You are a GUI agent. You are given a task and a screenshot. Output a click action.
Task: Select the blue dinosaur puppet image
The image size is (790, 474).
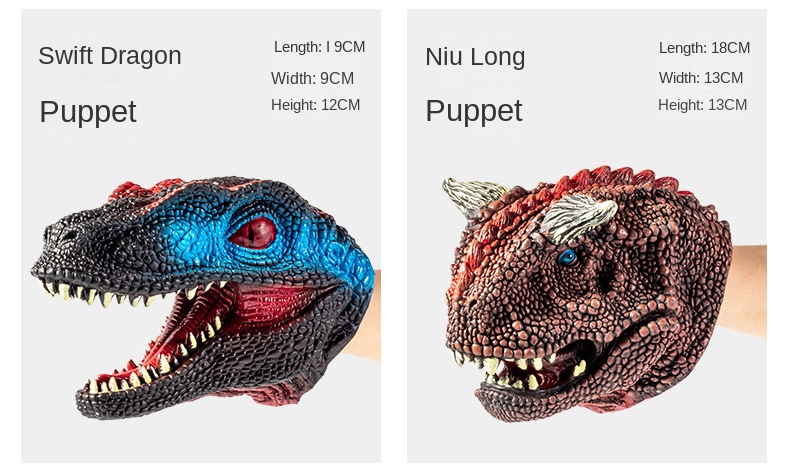[204, 298]
